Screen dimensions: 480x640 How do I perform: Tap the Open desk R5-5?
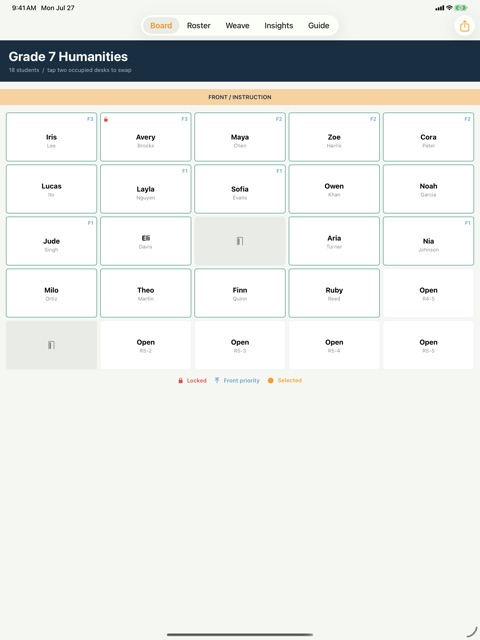[x=428, y=345]
